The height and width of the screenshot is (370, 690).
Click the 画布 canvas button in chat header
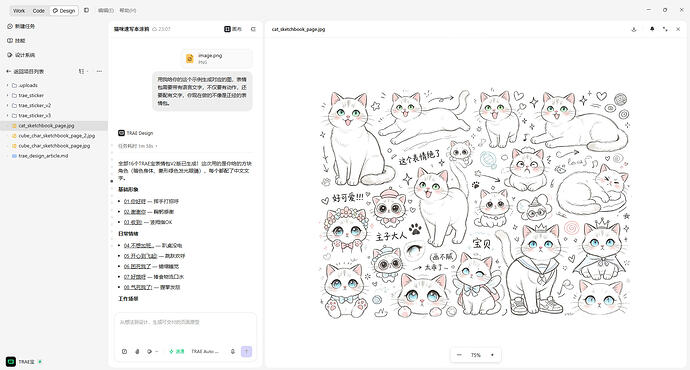point(233,29)
